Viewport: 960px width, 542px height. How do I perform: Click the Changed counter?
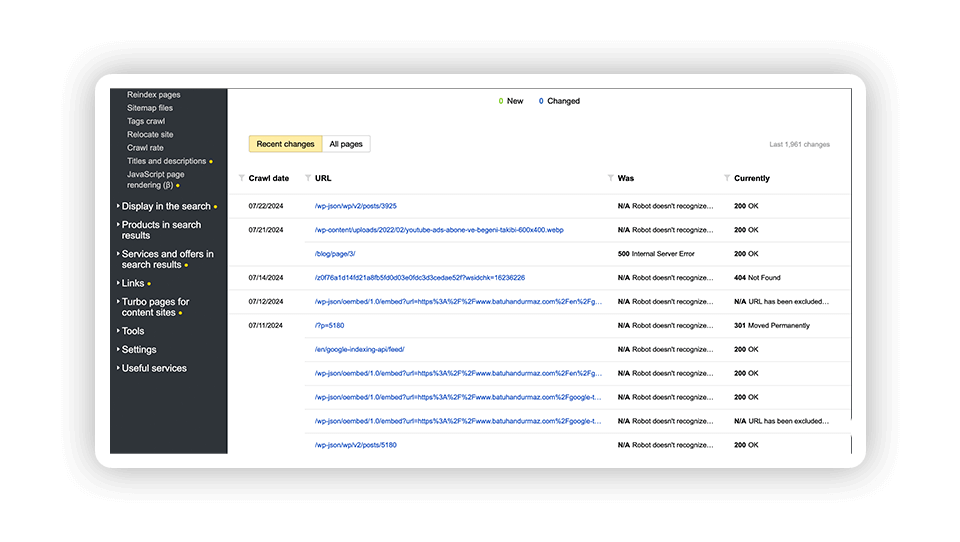(559, 101)
